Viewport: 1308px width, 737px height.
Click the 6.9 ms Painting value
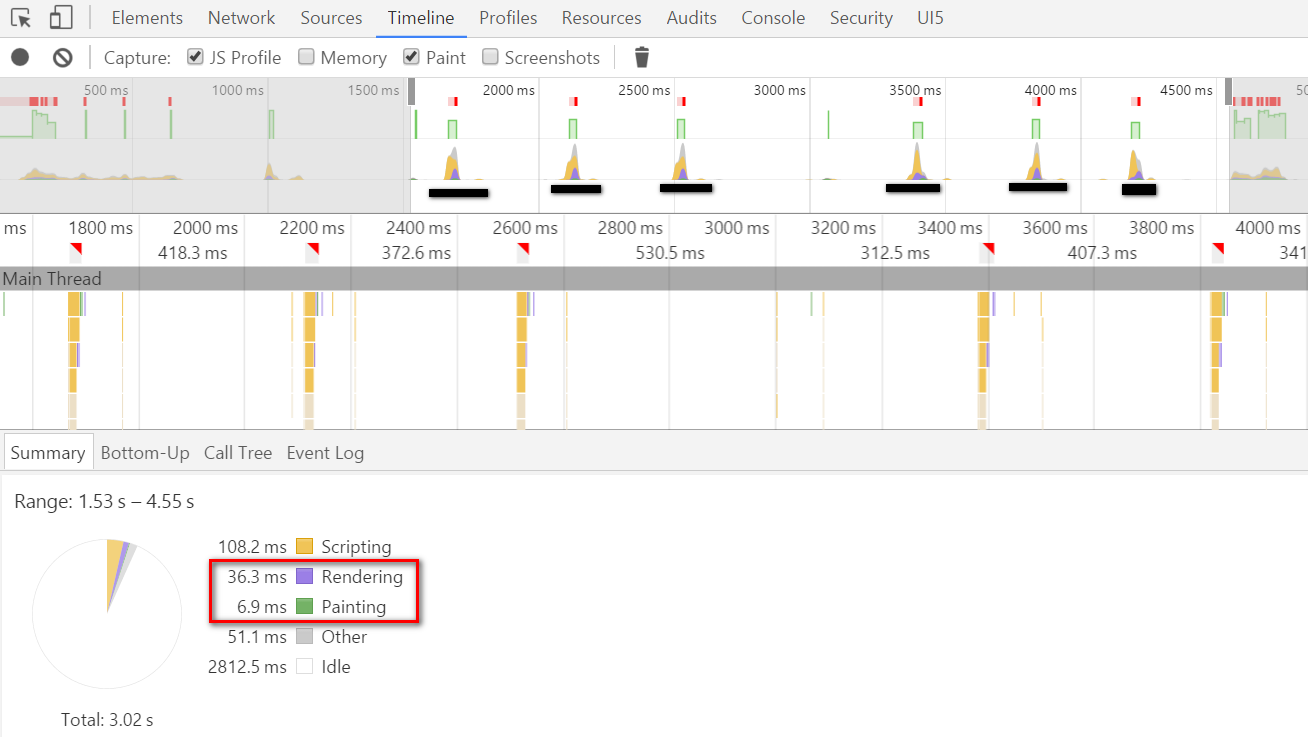262,607
